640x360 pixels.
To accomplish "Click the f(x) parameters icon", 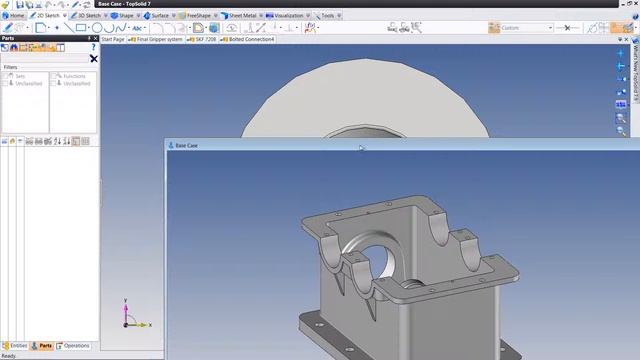I will click(x=310, y=28).
